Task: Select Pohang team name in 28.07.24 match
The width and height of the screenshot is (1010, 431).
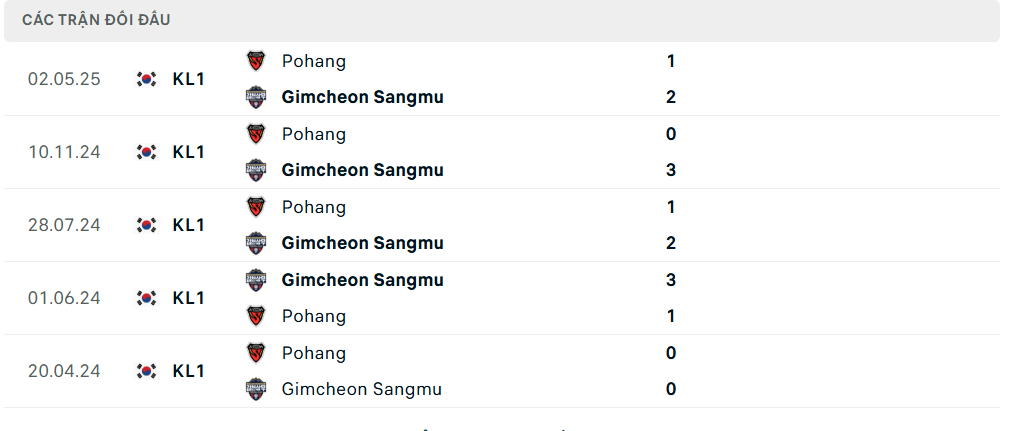Action: pos(314,207)
